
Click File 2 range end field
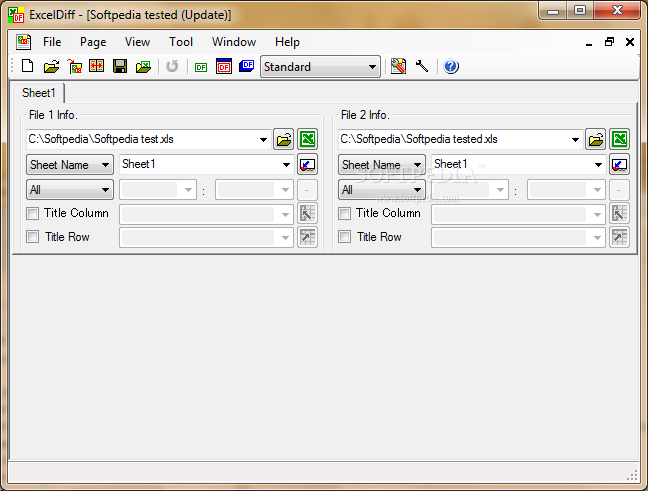point(566,190)
